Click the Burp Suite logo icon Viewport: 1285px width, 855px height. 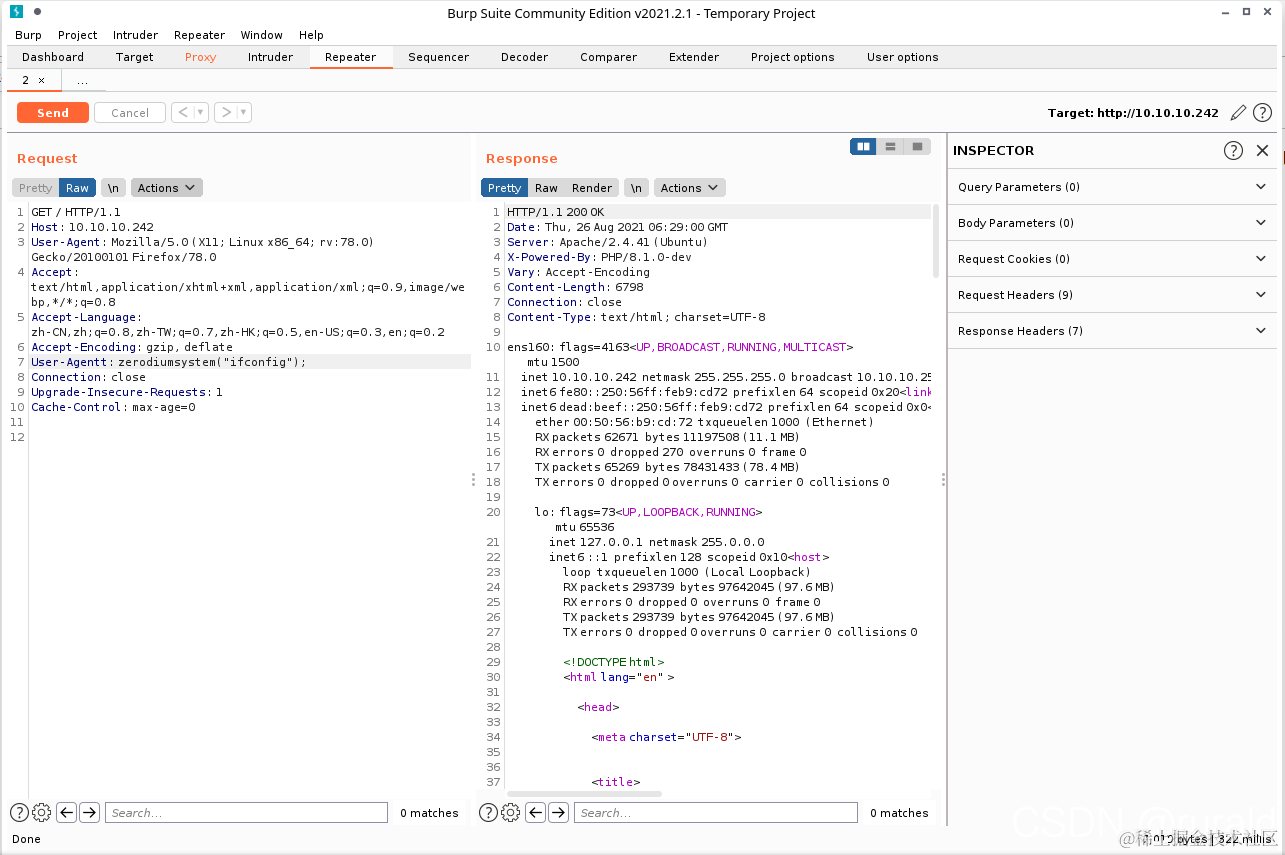coord(16,12)
